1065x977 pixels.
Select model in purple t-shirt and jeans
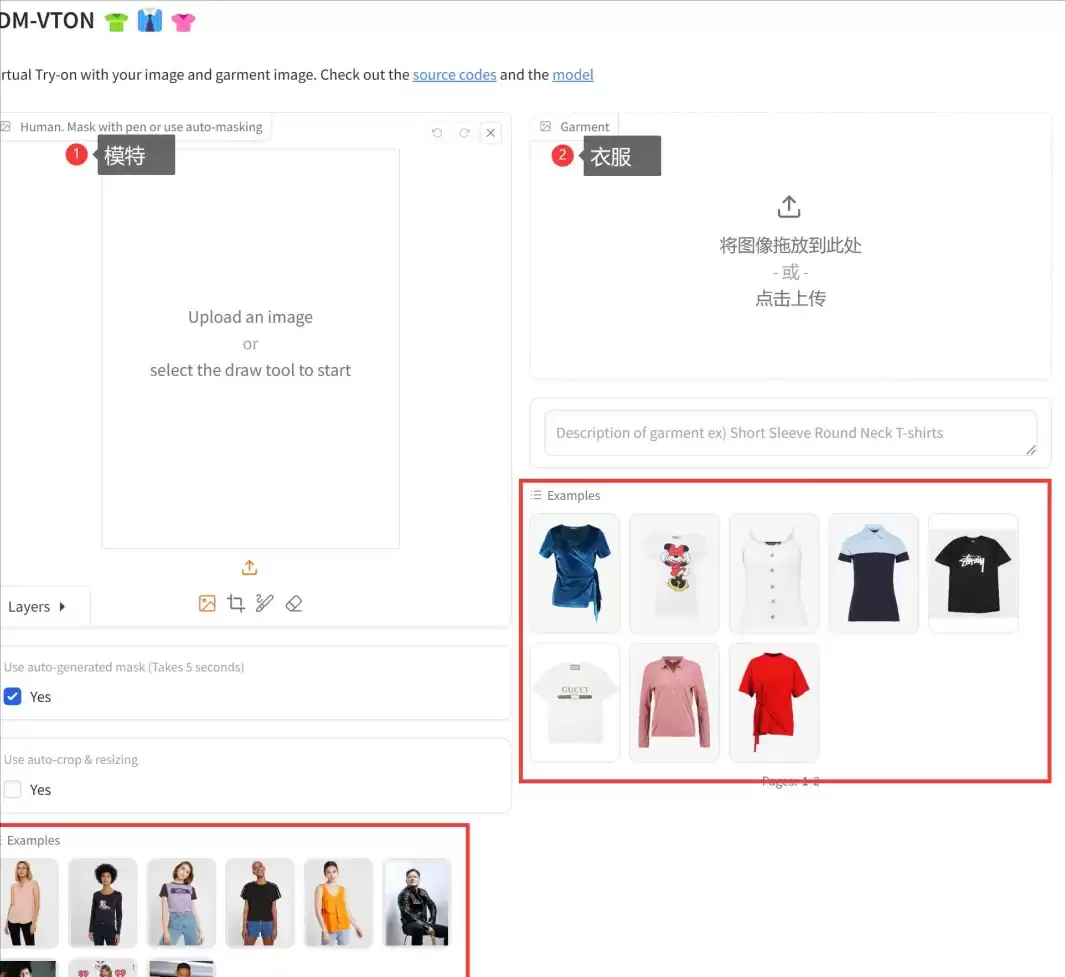click(x=181, y=903)
